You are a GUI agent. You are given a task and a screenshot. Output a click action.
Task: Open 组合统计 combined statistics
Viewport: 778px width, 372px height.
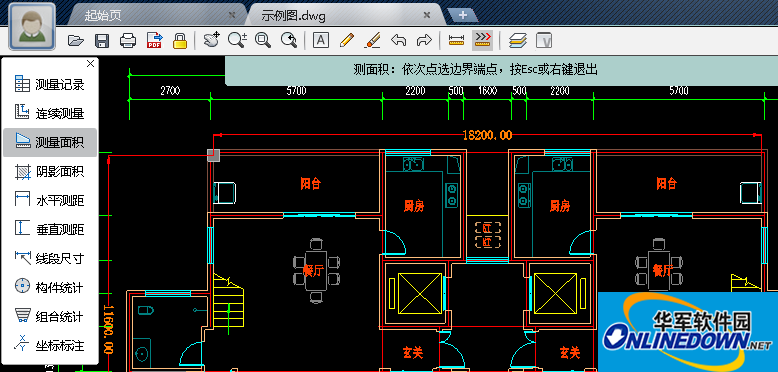point(50,316)
